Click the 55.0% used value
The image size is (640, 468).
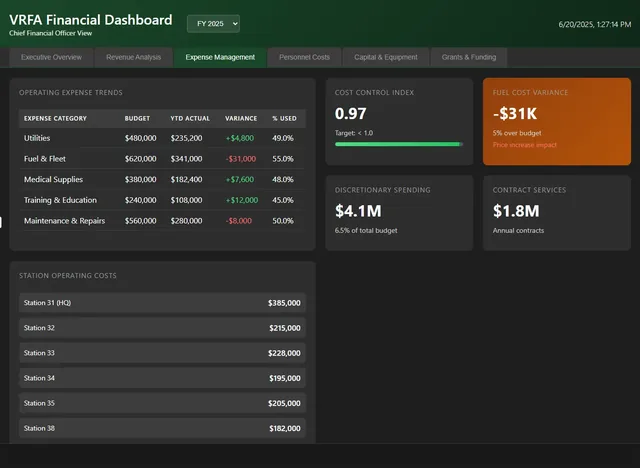(283, 159)
